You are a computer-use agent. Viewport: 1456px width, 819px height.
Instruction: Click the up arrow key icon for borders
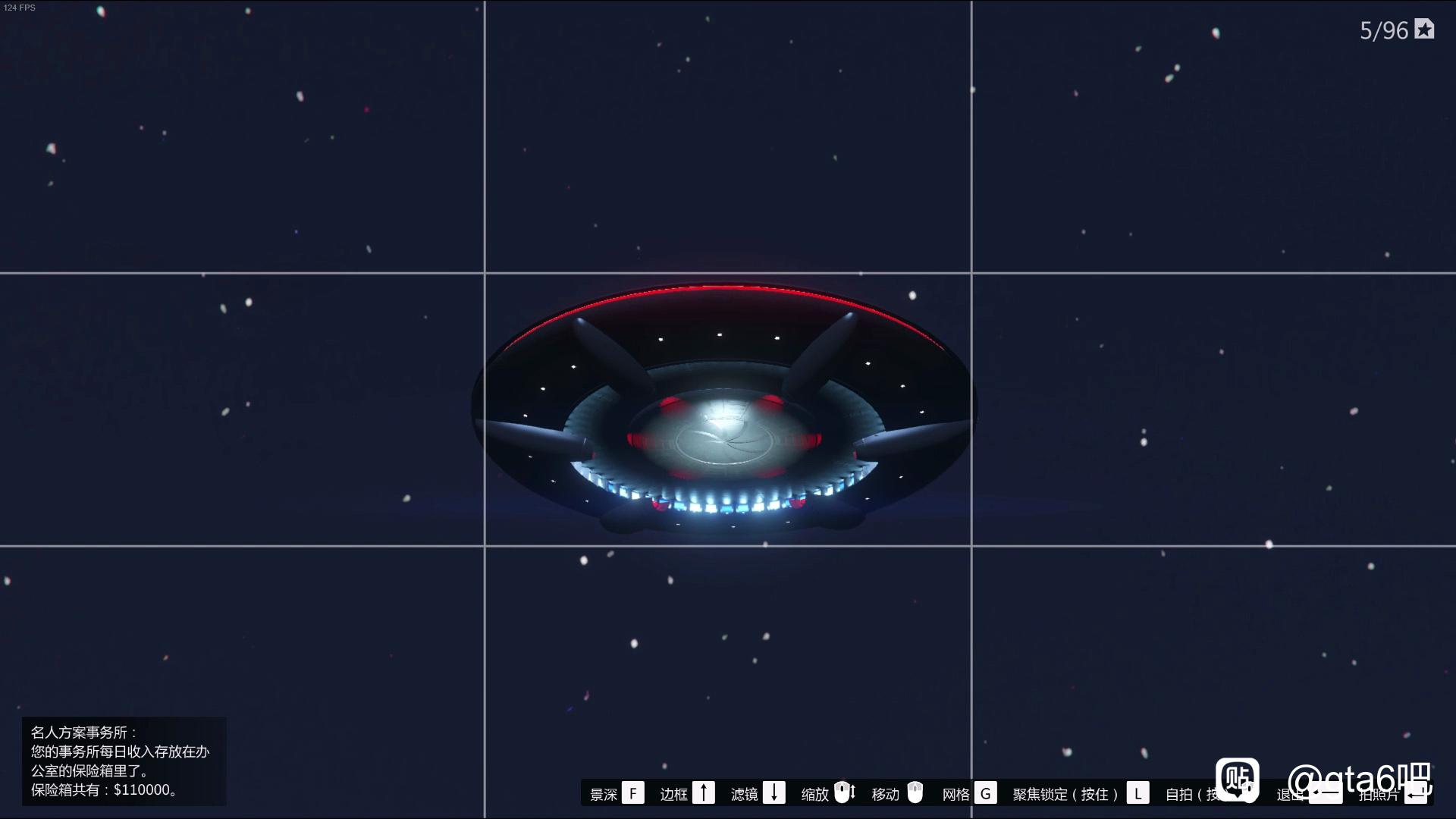[x=703, y=793]
